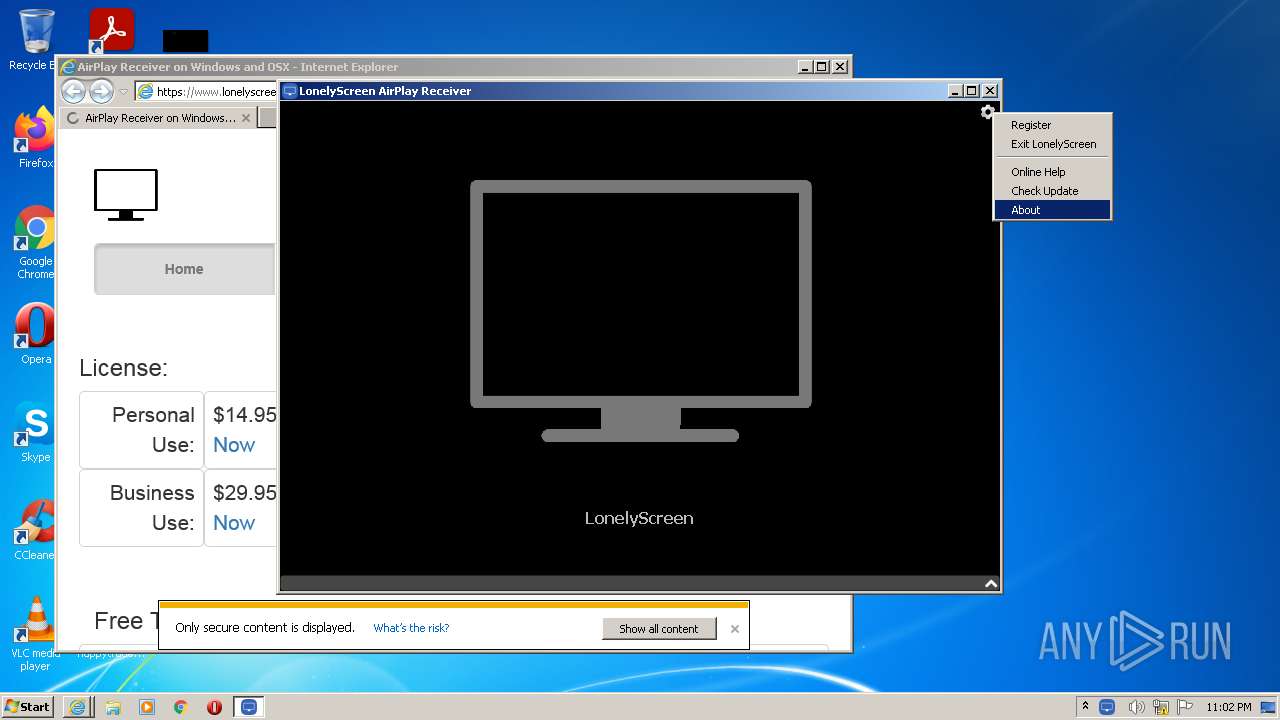Click the Personal Use label cell

point(141,430)
